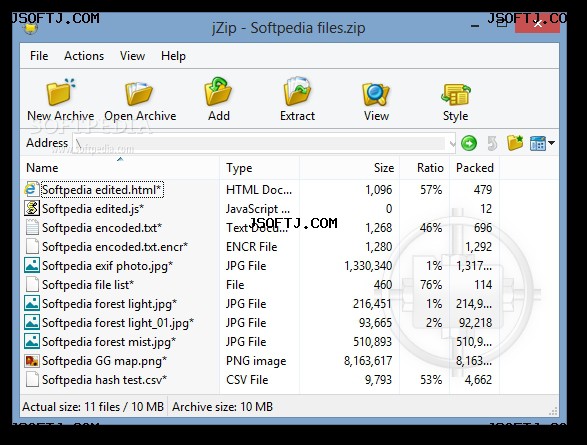This screenshot has width=587, height=445.
Task: Expand the Address bar dropdown arrow
Action: coord(452,143)
